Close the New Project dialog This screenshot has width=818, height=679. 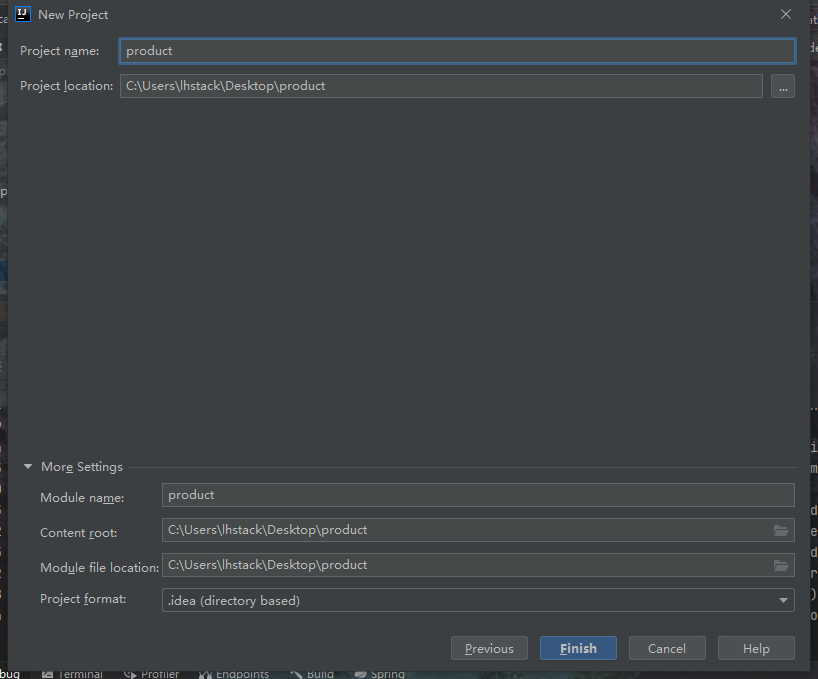pyautogui.click(x=786, y=15)
